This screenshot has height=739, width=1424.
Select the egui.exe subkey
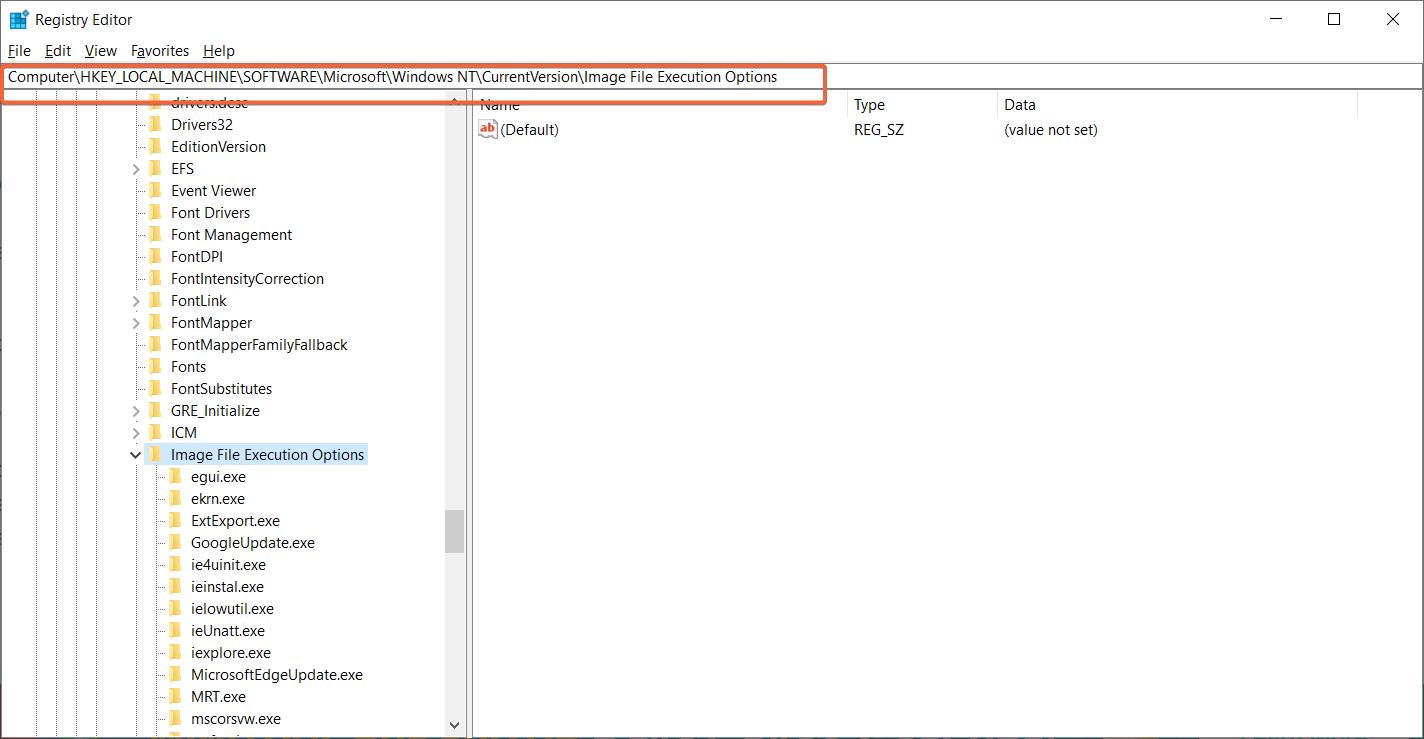[218, 477]
